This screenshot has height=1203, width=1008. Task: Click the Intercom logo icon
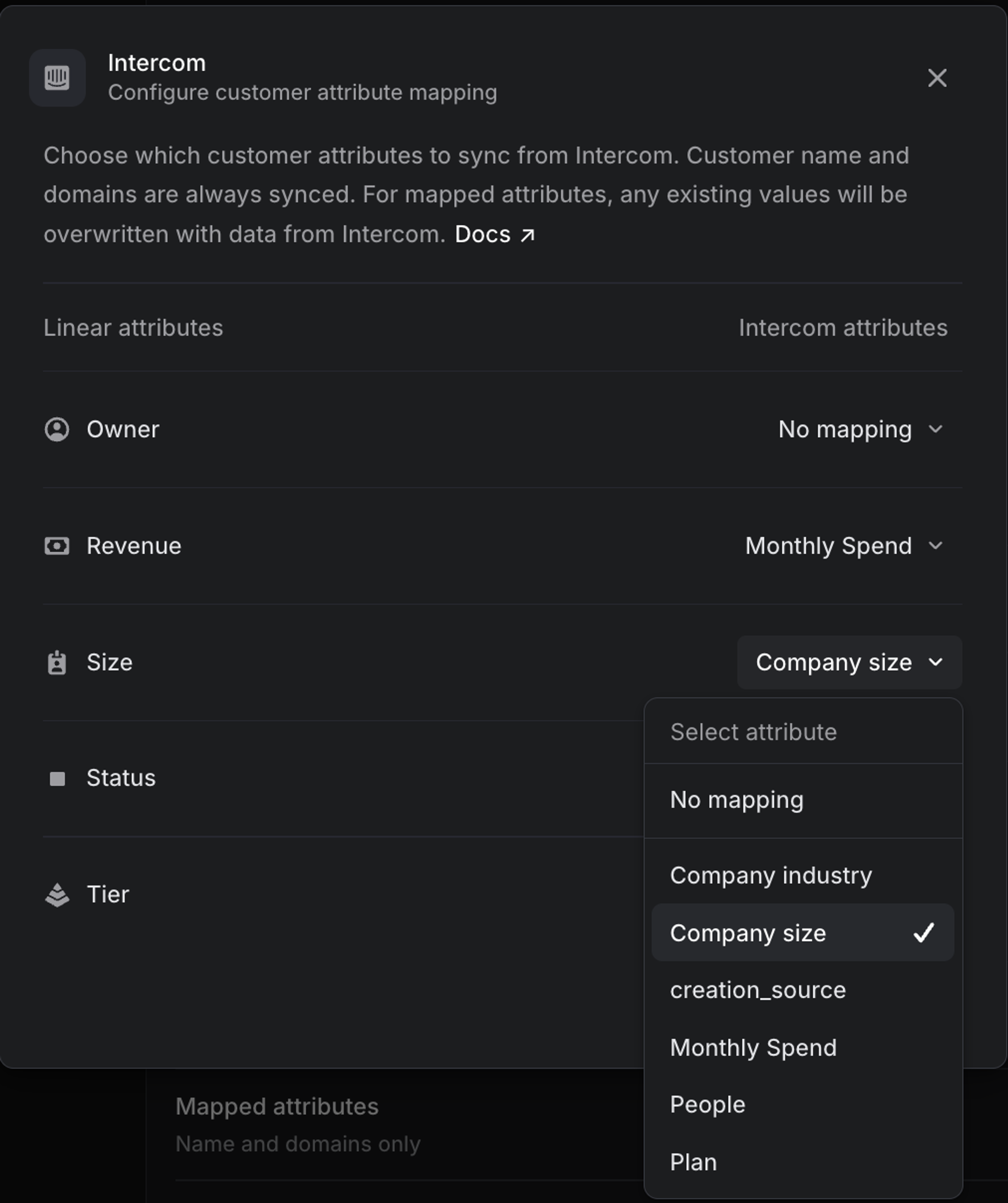click(x=57, y=78)
